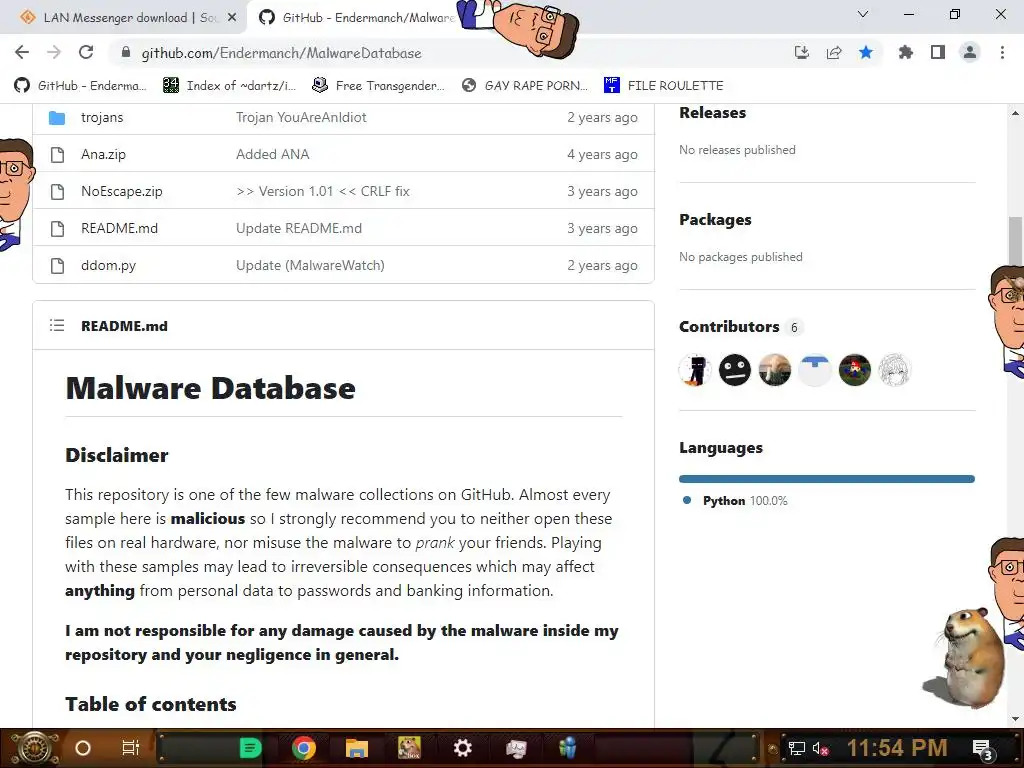Click '2 years ago' timestamp for ddom.py
The image size is (1024, 768).
(602, 266)
